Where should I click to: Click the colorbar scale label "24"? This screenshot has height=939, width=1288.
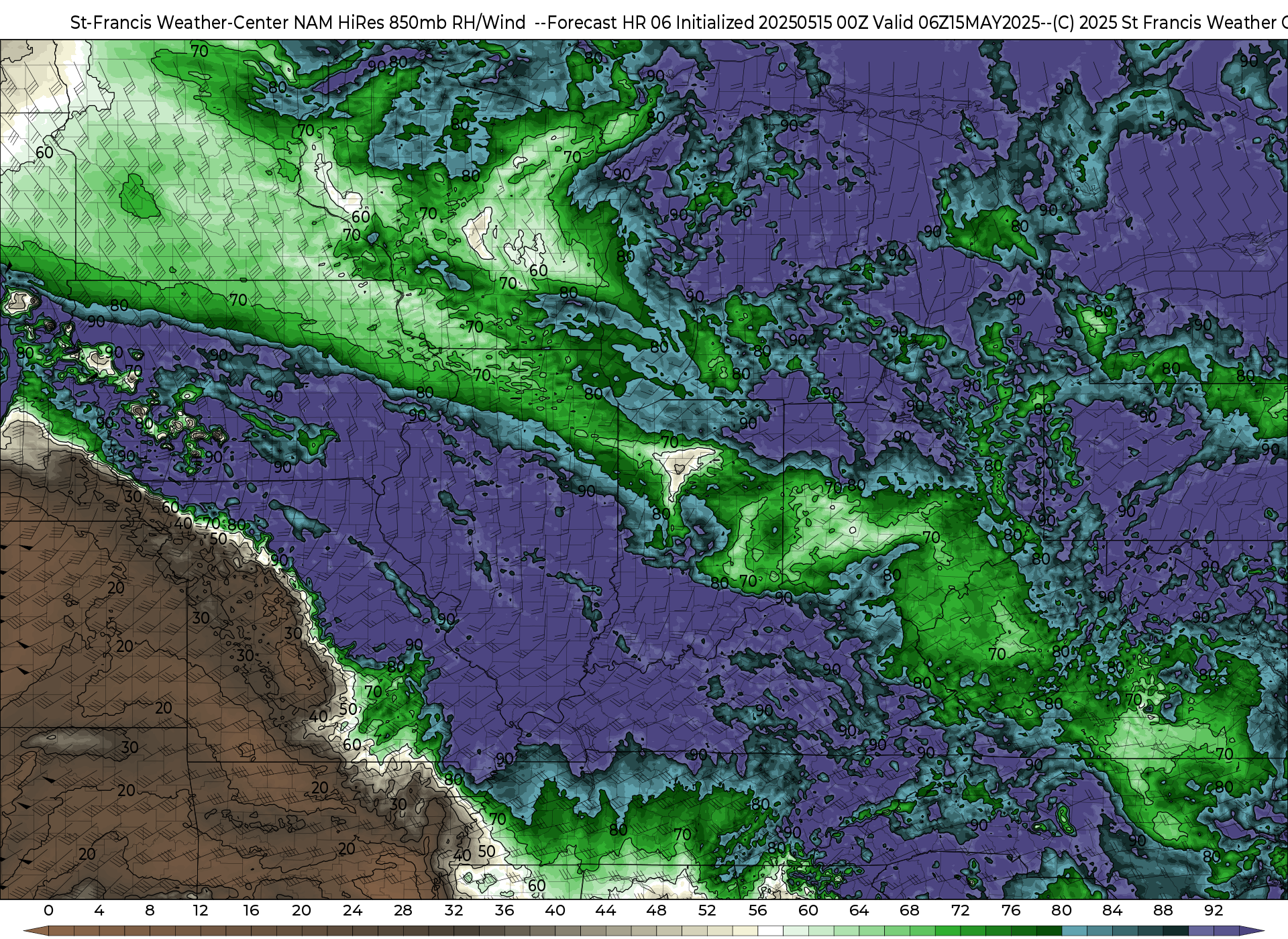(x=352, y=911)
